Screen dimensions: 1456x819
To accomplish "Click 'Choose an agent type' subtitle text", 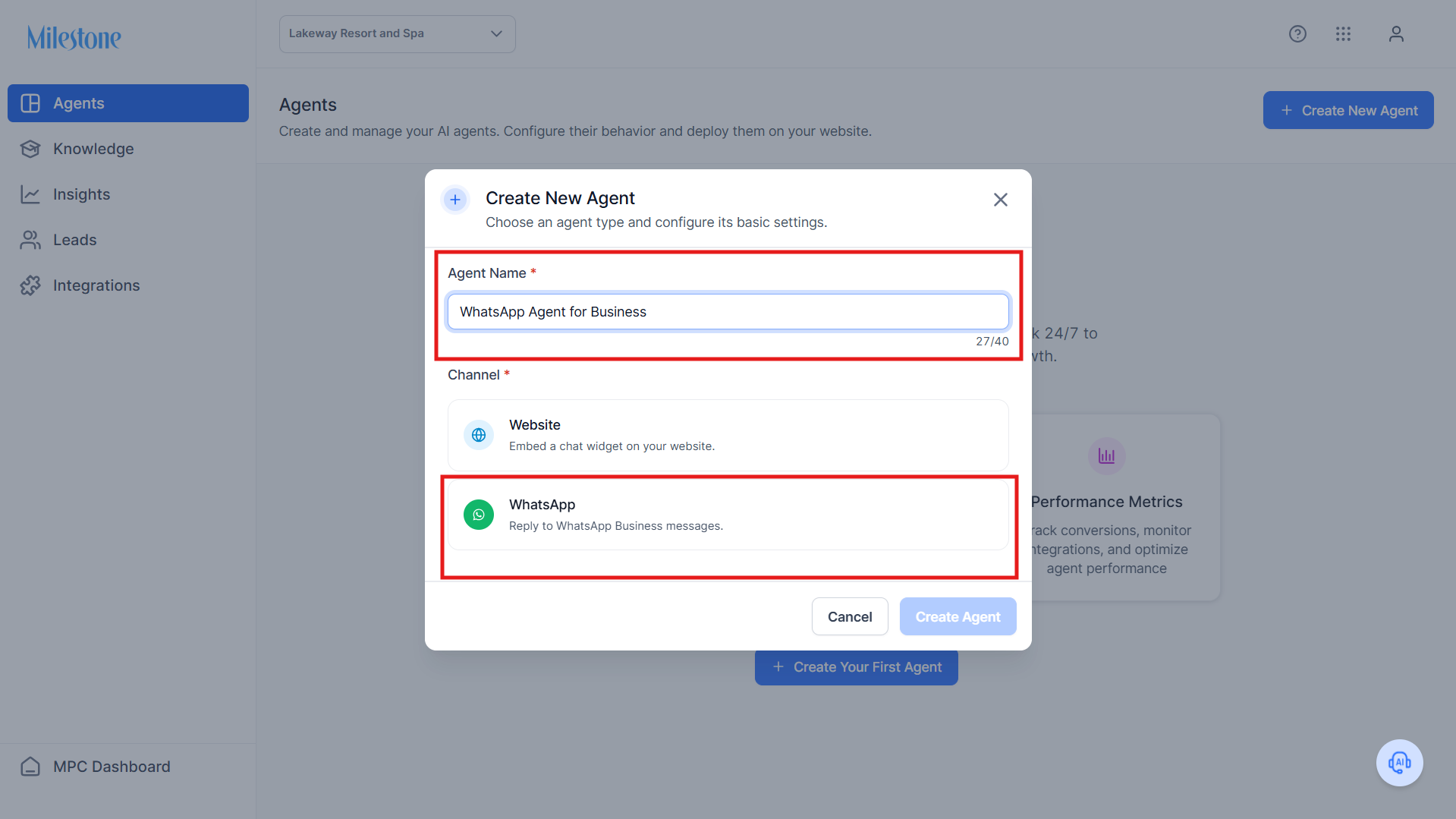I will tap(656, 222).
